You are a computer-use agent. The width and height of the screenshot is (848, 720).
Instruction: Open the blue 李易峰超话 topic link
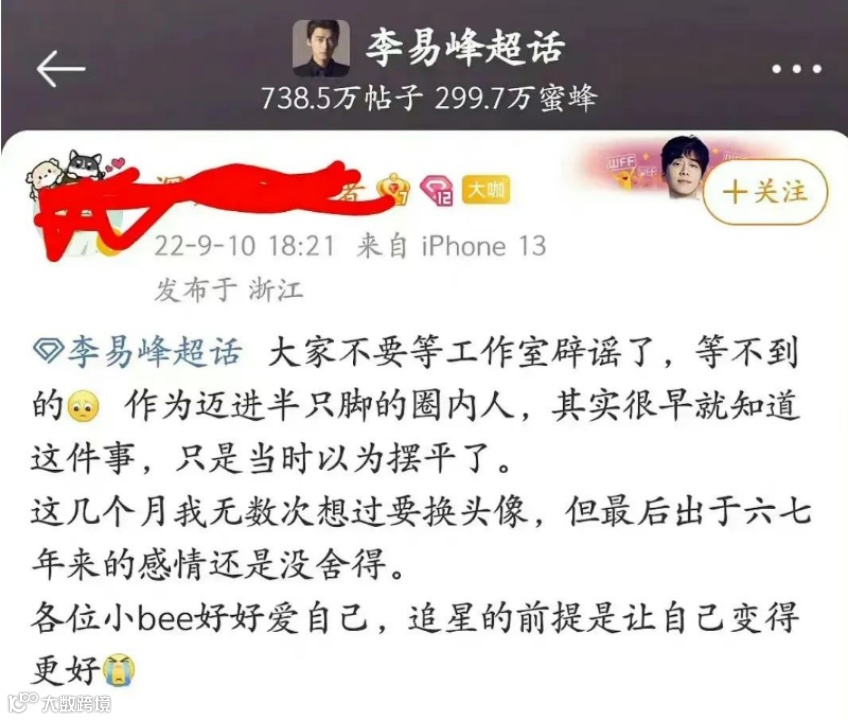pos(155,352)
